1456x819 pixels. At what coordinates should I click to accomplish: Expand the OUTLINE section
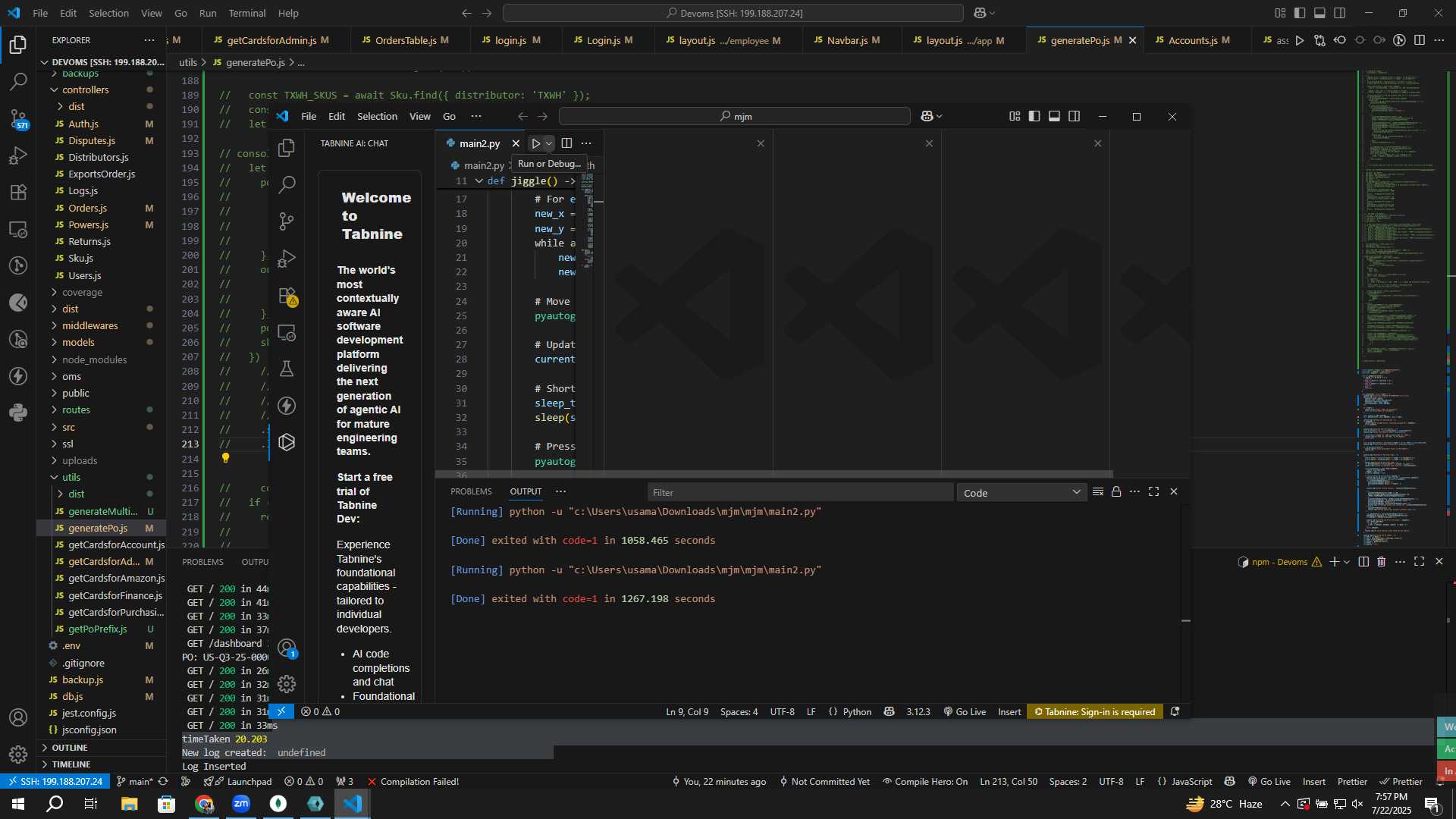[70, 748]
